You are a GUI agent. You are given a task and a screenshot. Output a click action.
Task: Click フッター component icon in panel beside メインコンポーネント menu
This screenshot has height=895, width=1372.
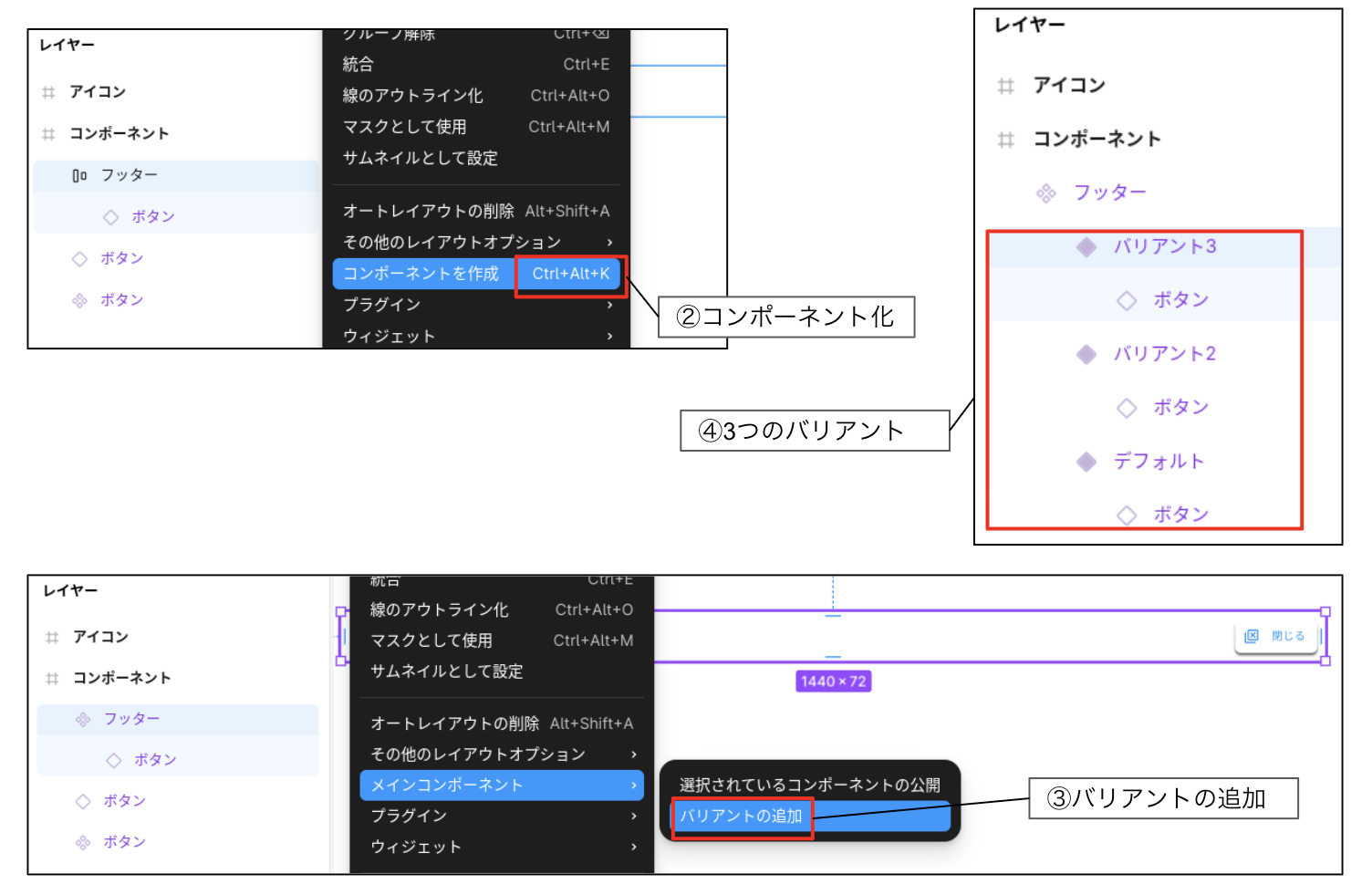(x=83, y=719)
